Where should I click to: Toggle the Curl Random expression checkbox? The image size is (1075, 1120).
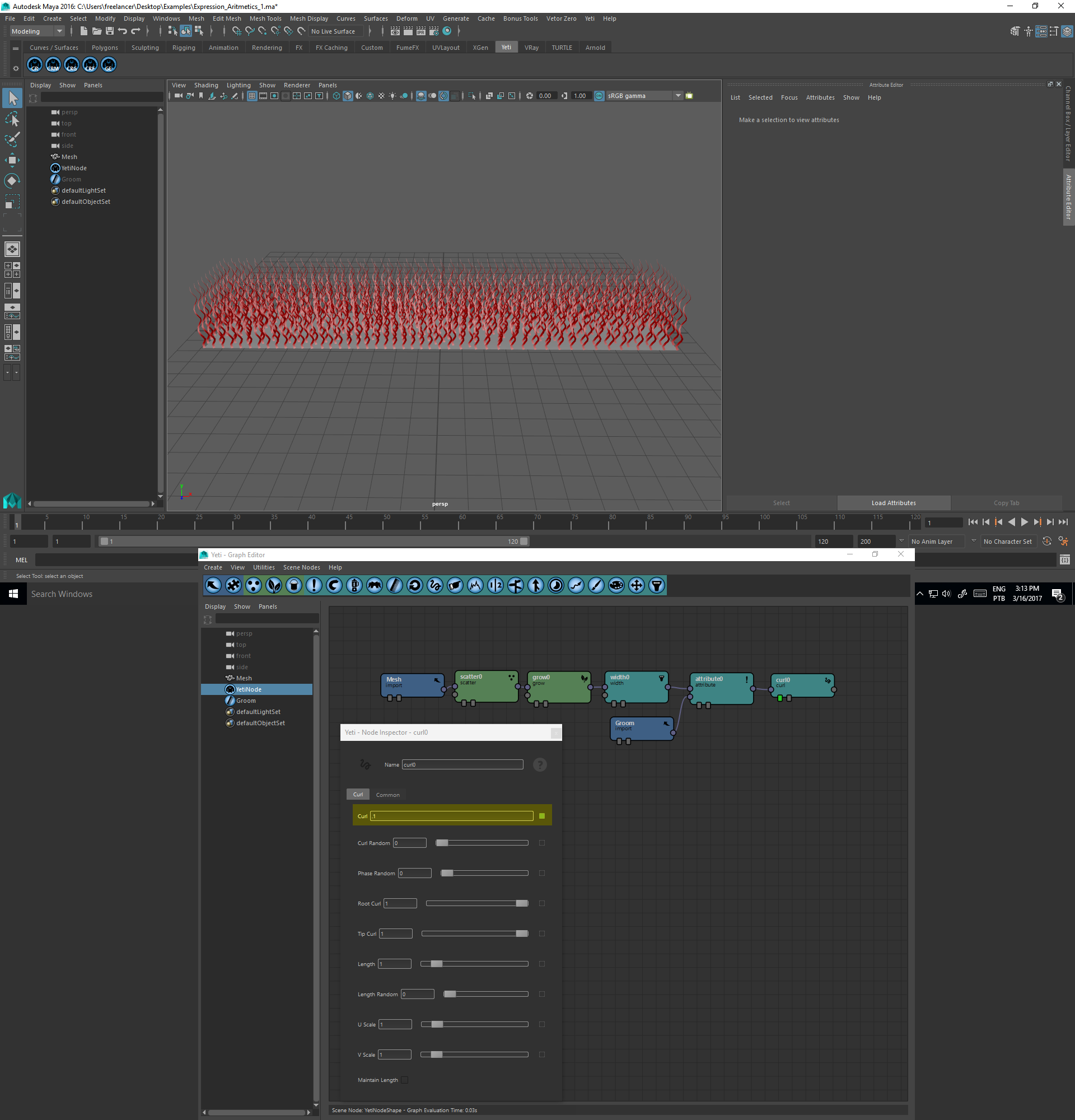[541, 843]
